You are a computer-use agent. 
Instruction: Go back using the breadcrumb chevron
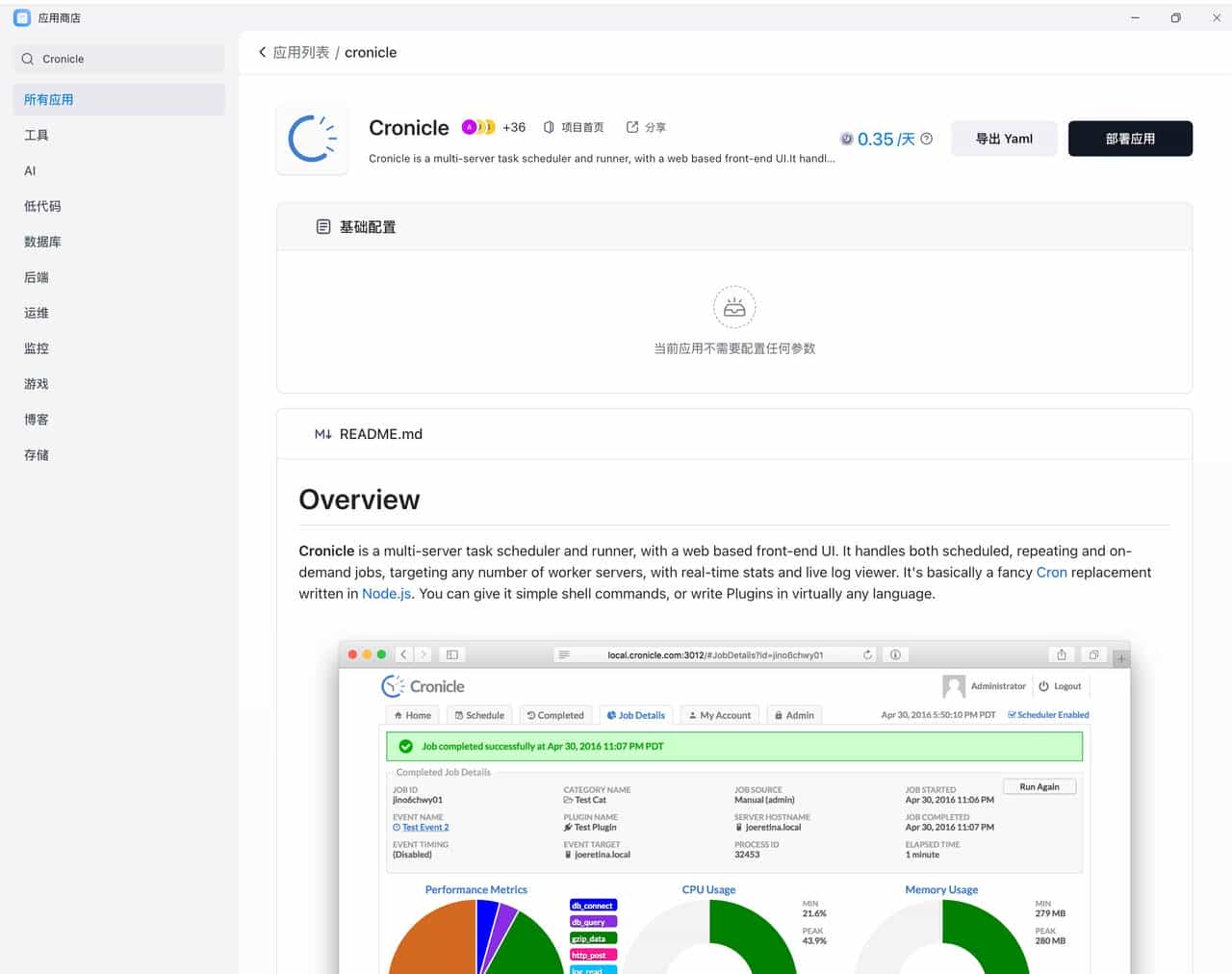pos(262,52)
